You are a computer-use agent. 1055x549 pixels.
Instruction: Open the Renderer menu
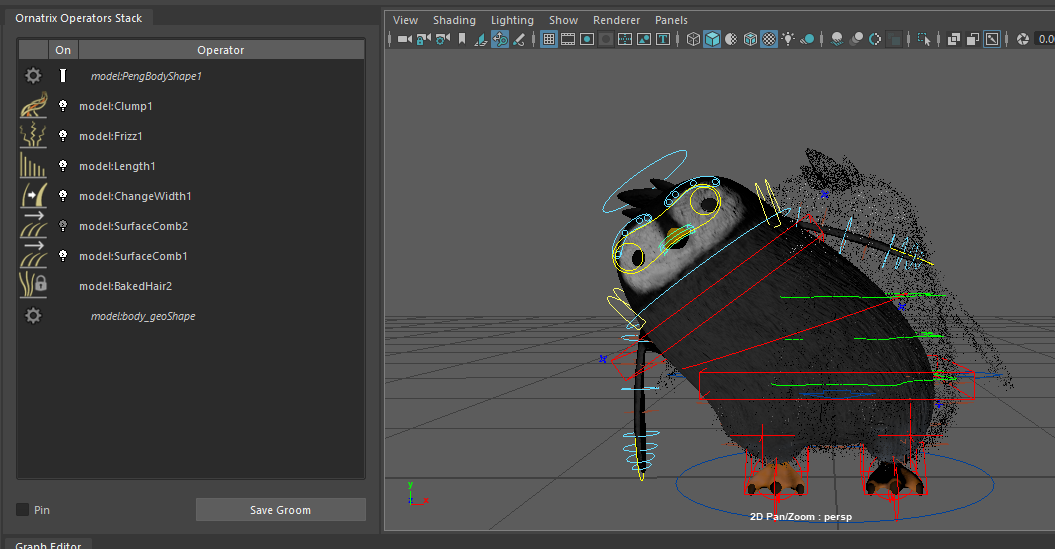(616, 20)
